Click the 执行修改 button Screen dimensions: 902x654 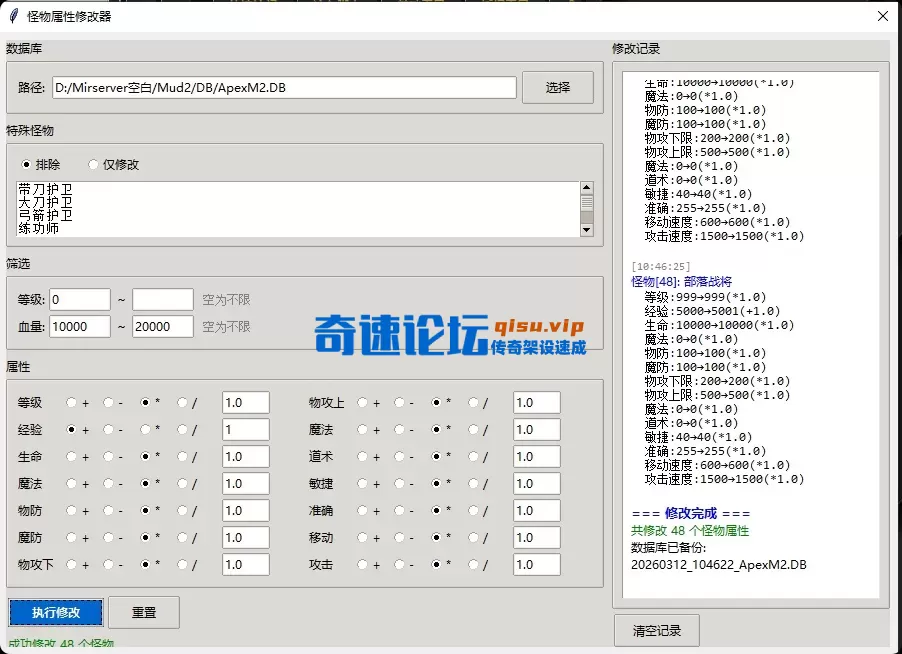pos(55,612)
